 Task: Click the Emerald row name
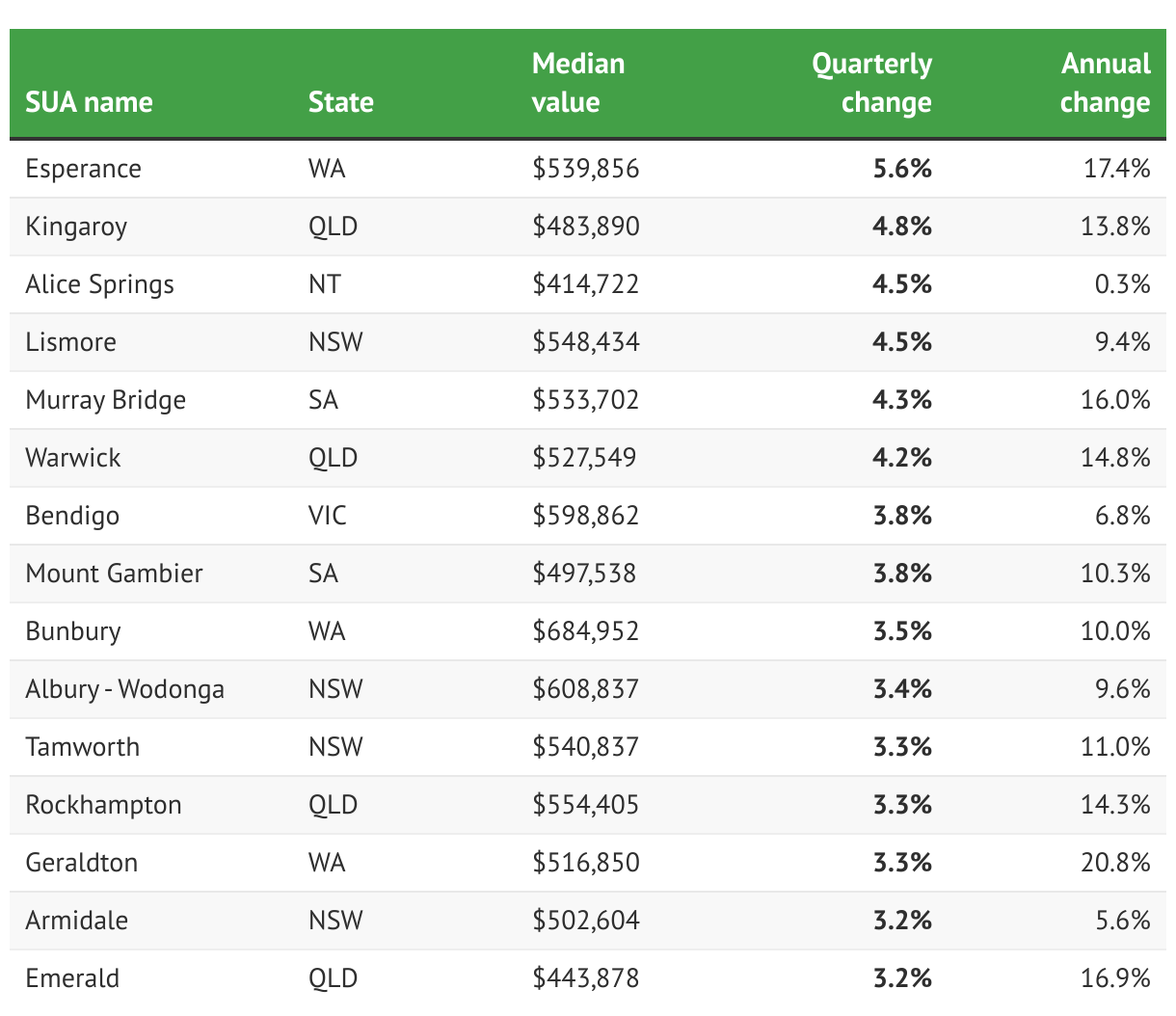[72, 978]
